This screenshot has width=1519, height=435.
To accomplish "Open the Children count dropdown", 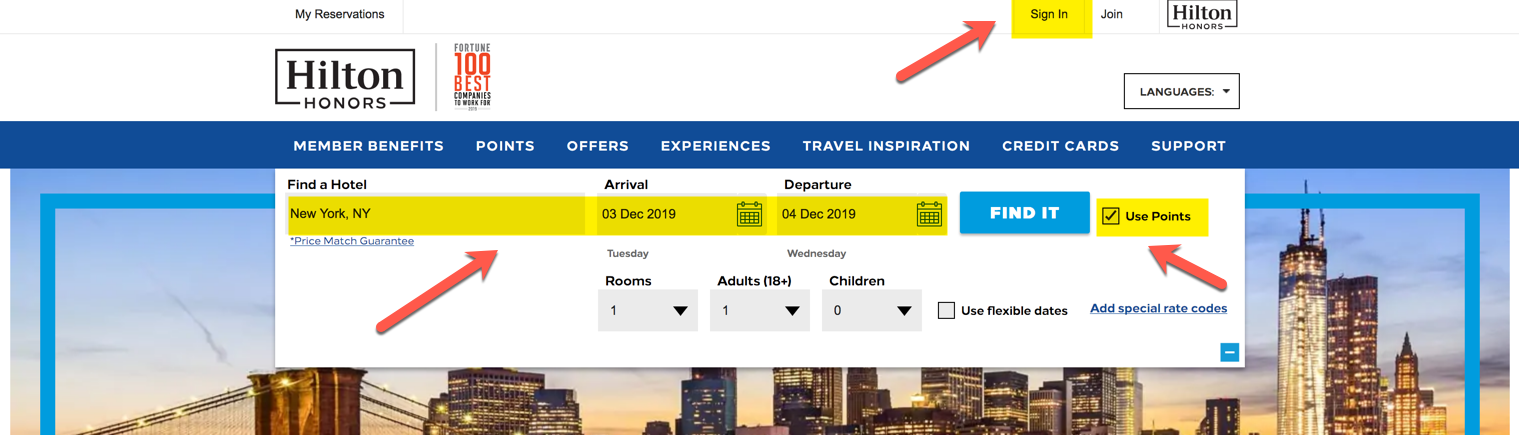I will pos(872,311).
